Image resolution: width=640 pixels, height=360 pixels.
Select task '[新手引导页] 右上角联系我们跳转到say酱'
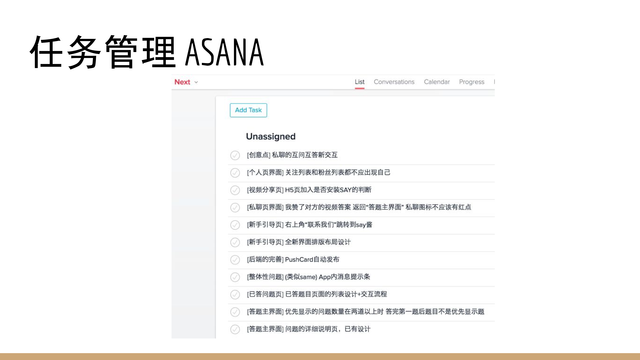click(309, 225)
